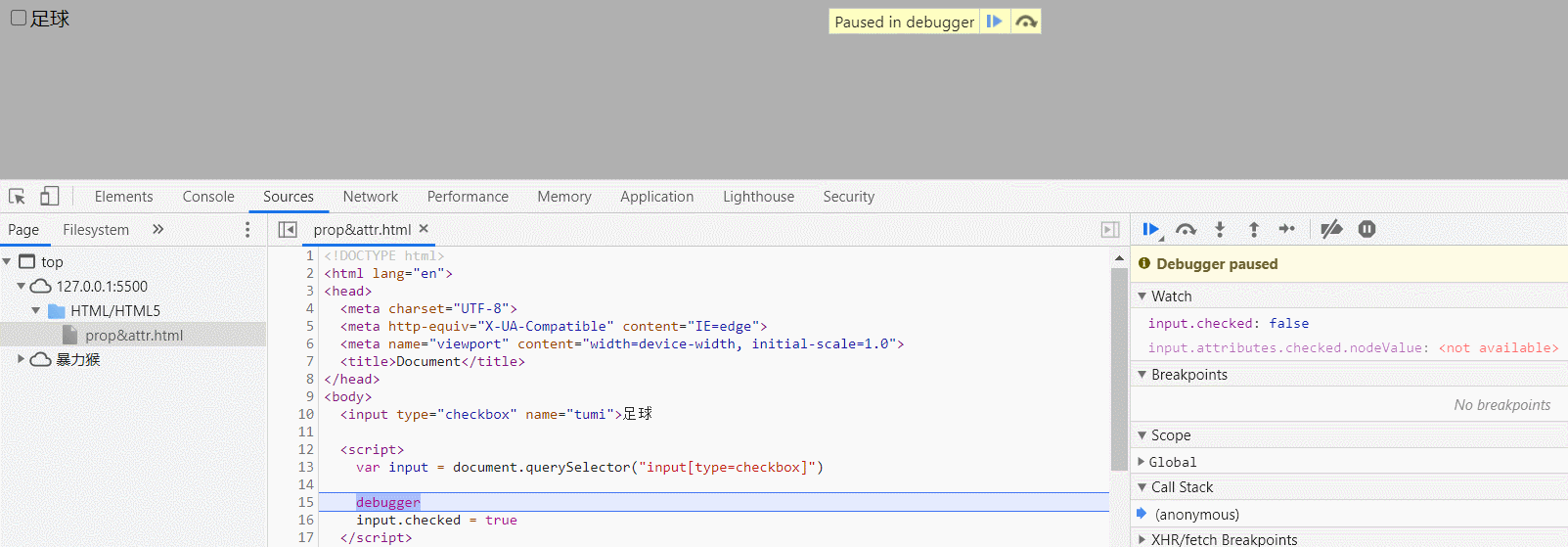Deactivate breakpoints icon
The image size is (1568, 547).
1331,229
